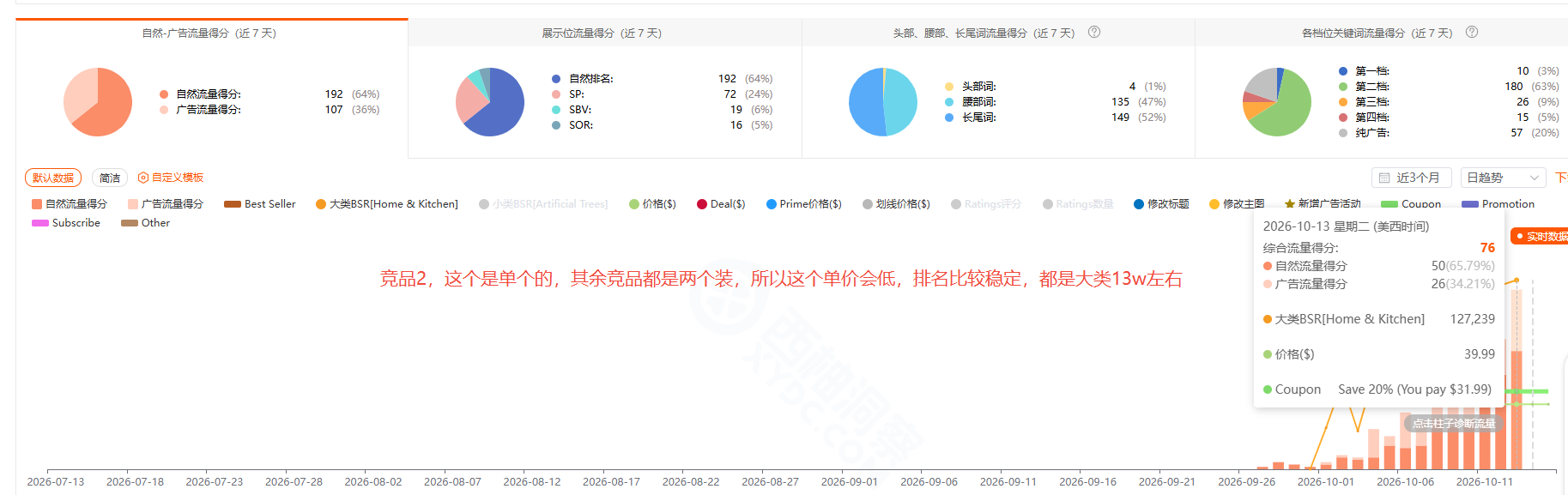Toggle the Best Seller legend marker
The image size is (1568, 495).
233,204
